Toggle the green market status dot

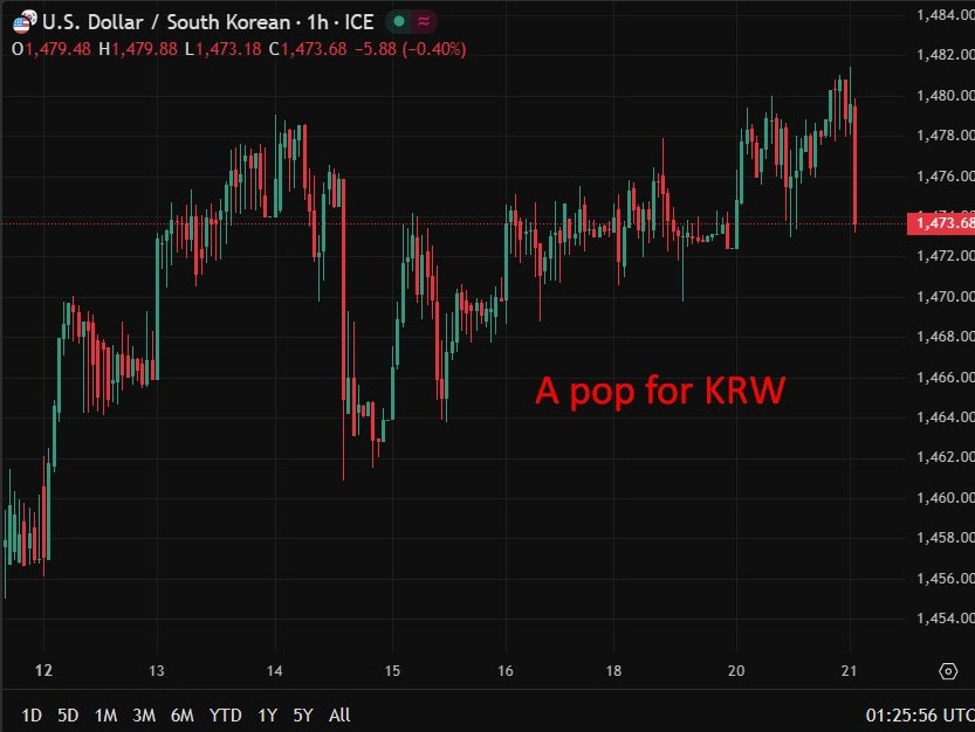tap(398, 21)
